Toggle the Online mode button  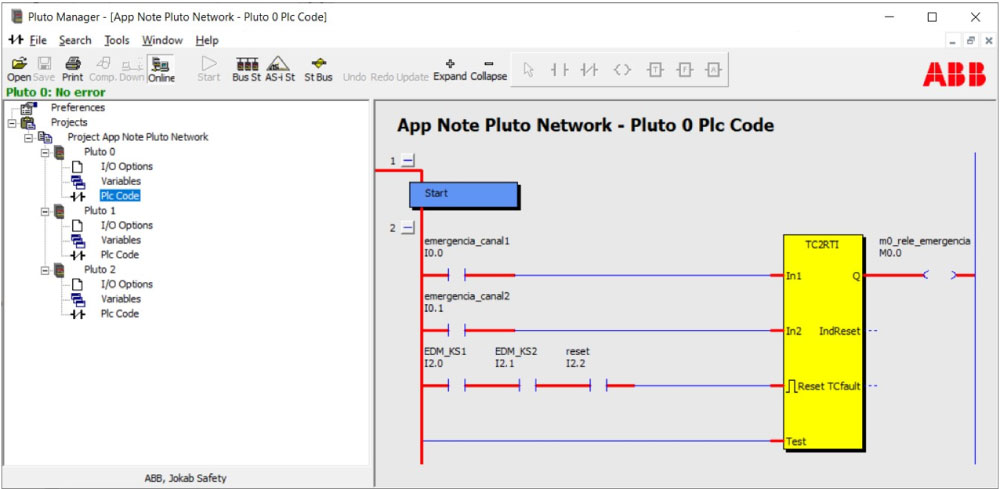coord(161,68)
